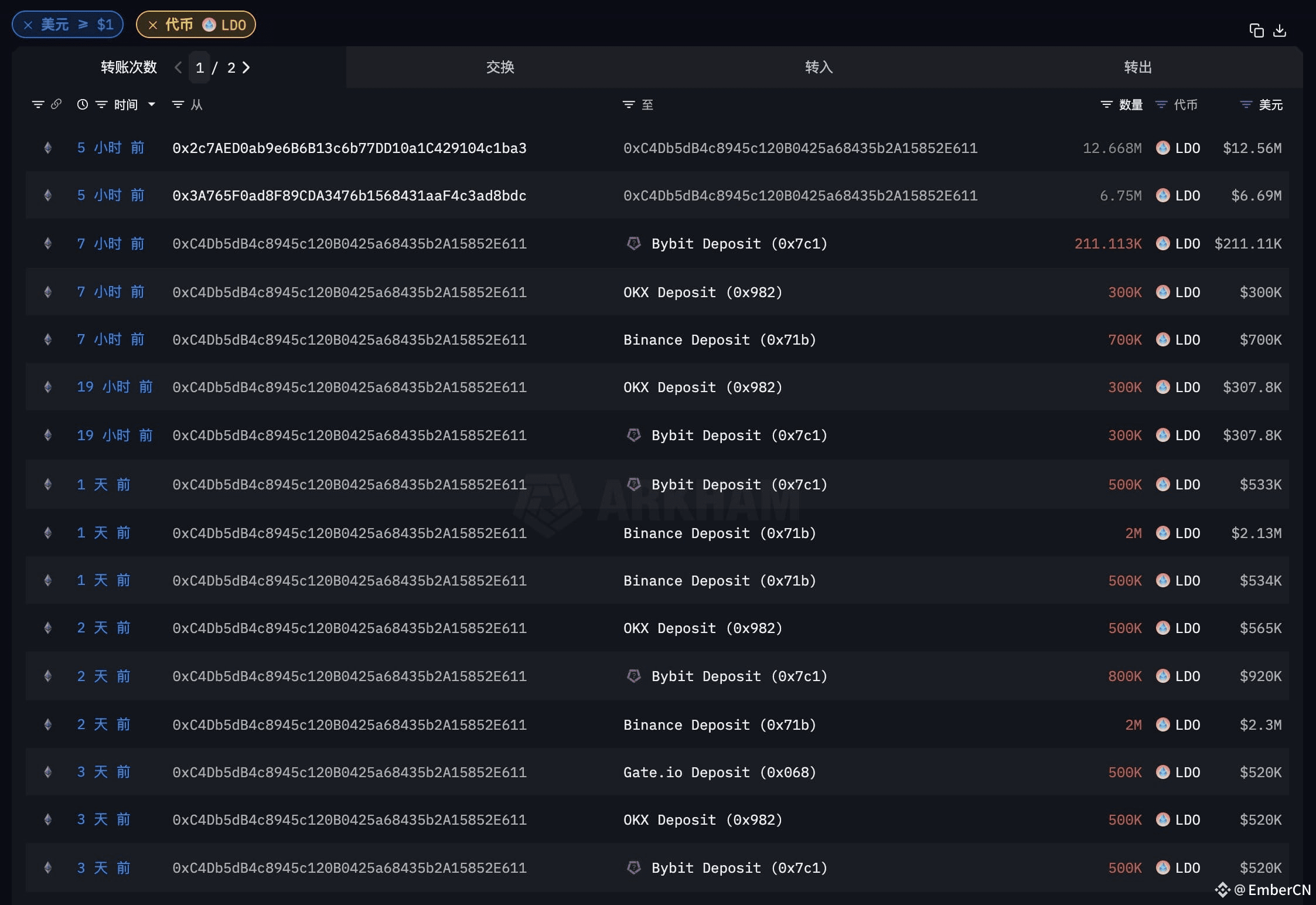Open the 1 天 前 timestamp of $534K transfer
This screenshot has height=905, width=1316.
[104, 581]
